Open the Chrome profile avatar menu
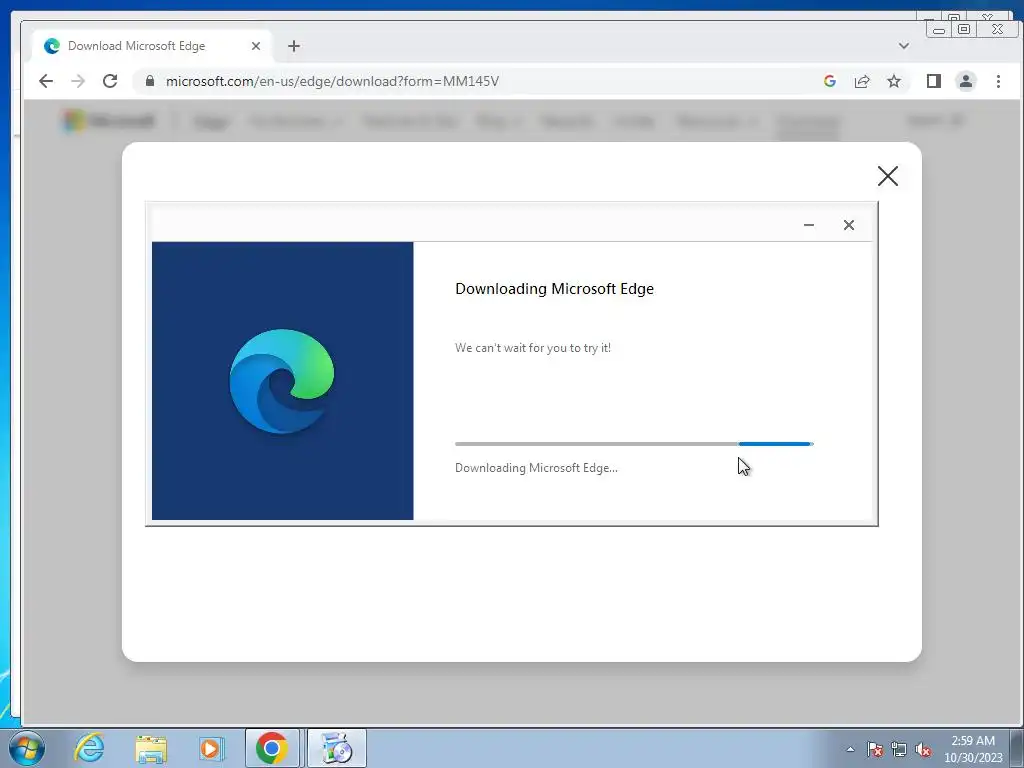The image size is (1024, 768). point(966,81)
